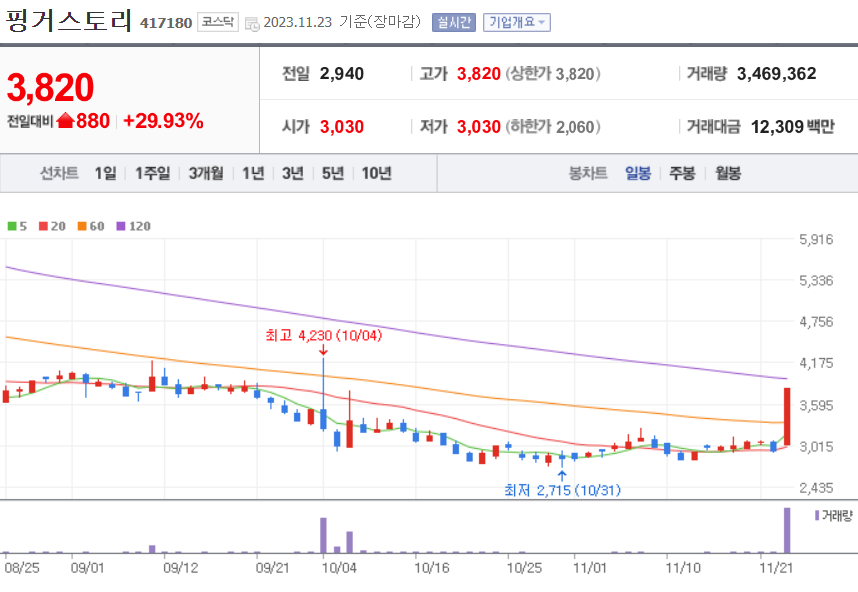Select the 3년 line chart tab
This screenshot has width=858, height=592.
293,173
